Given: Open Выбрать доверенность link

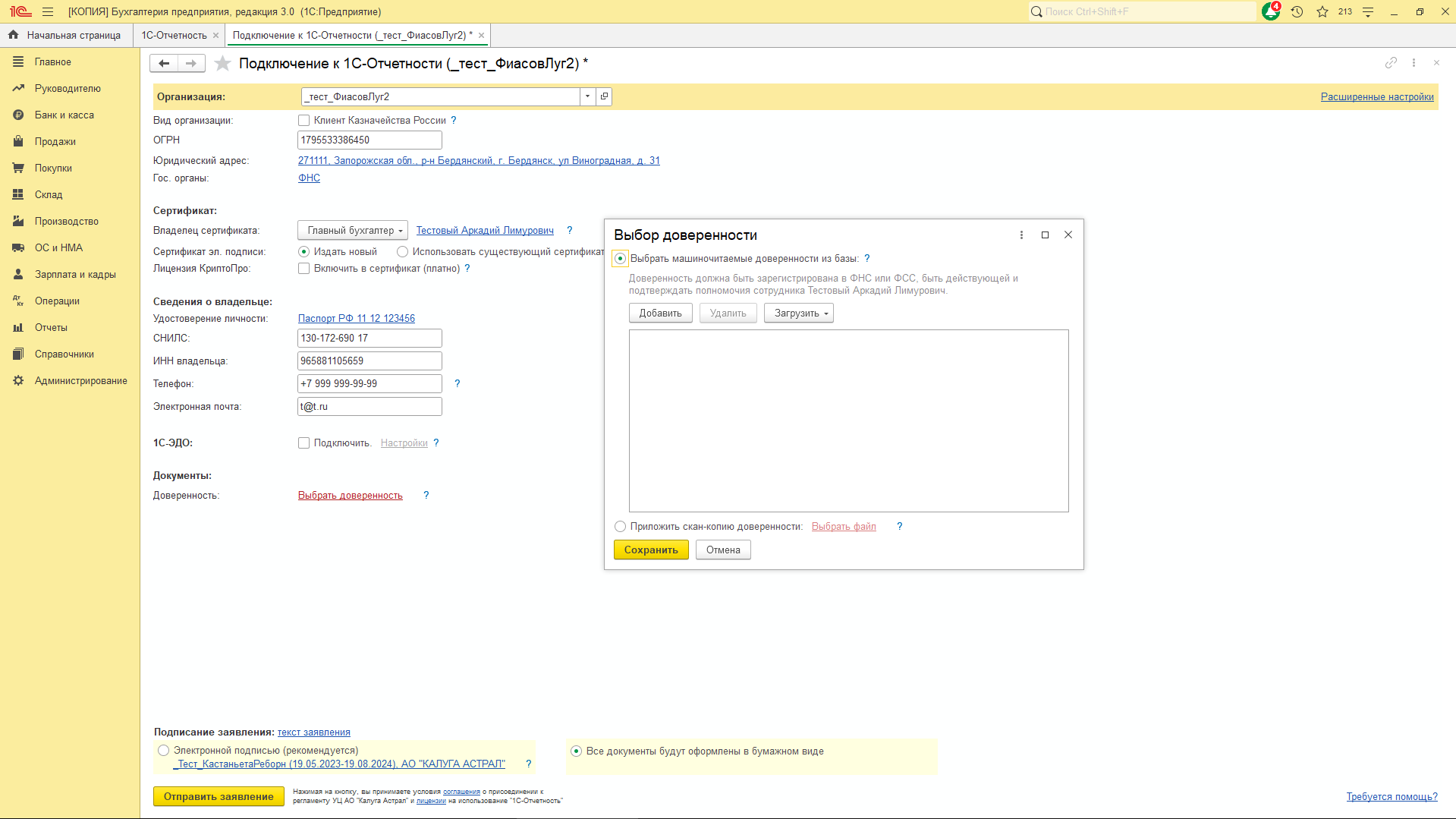Looking at the screenshot, I should point(351,495).
